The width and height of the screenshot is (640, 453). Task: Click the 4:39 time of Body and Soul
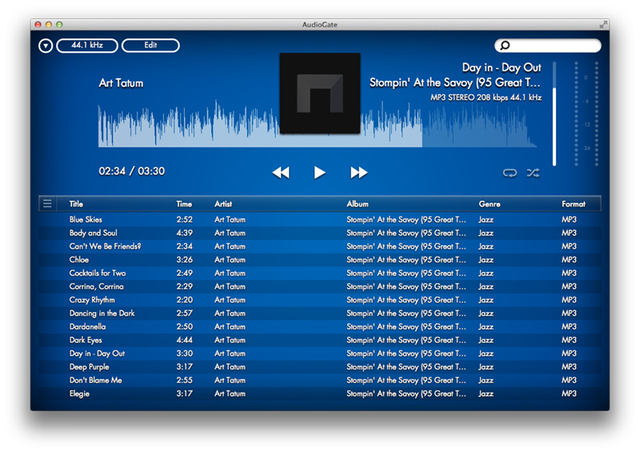184,233
